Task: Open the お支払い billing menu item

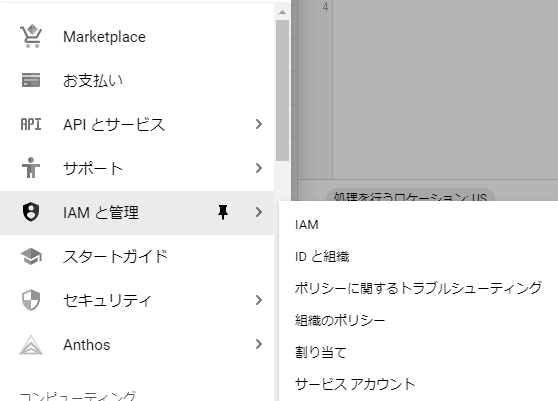Action: (137, 80)
